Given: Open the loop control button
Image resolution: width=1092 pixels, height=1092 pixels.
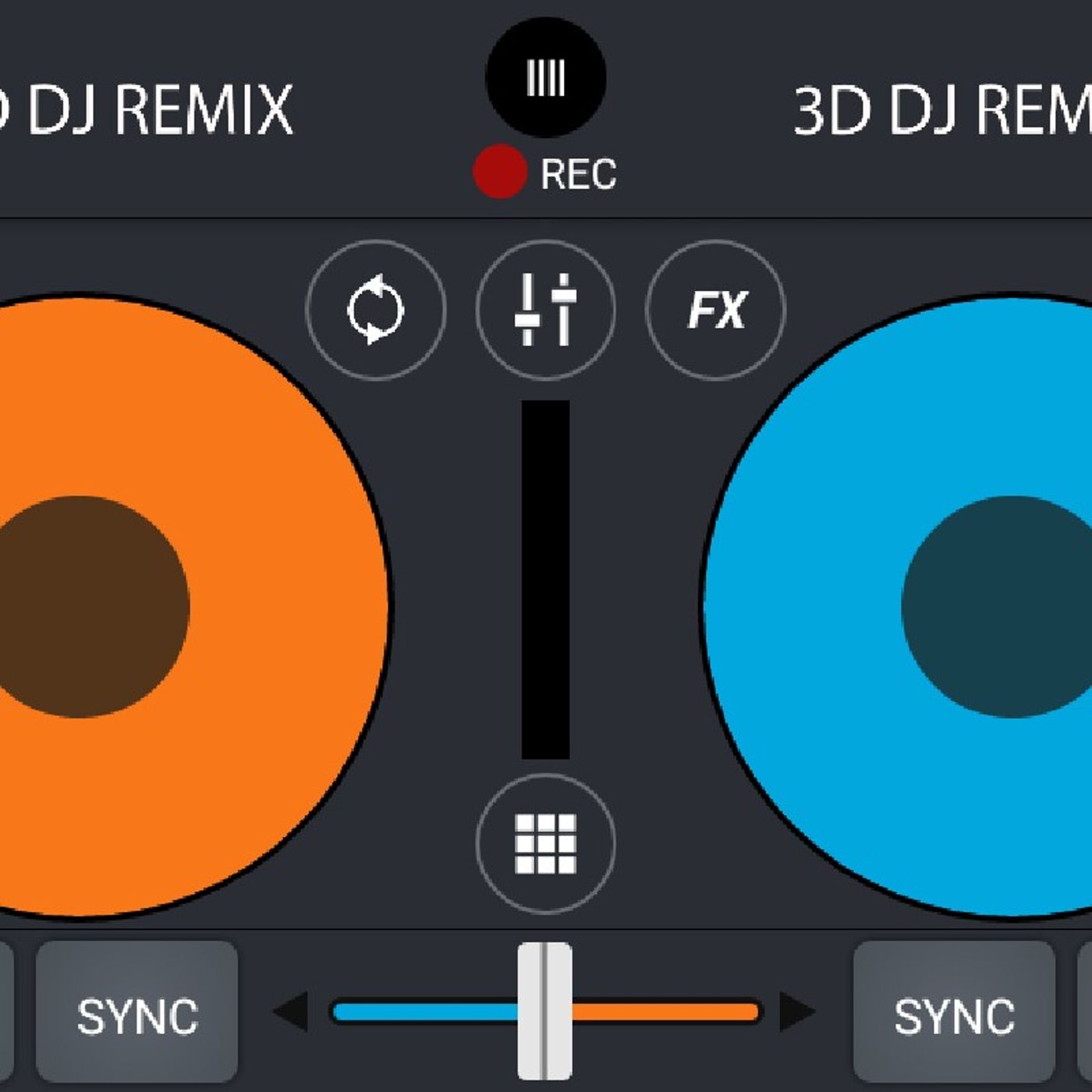Looking at the screenshot, I should [376, 310].
